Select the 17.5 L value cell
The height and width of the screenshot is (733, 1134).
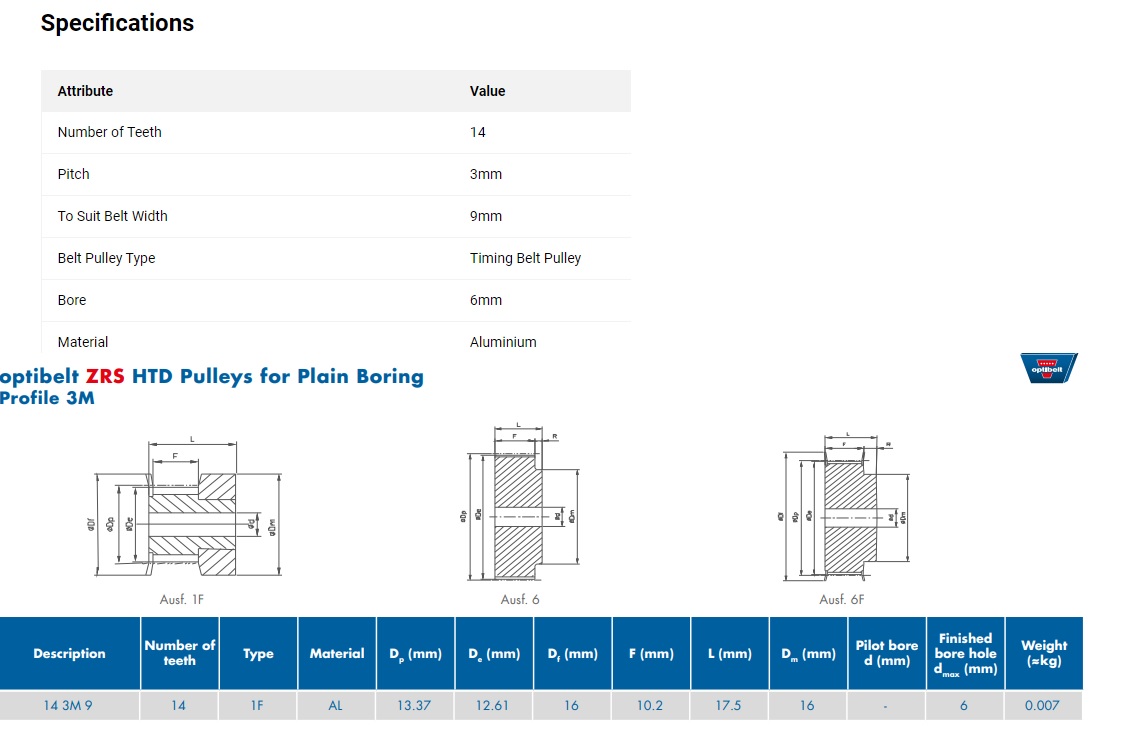tap(728, 706)
